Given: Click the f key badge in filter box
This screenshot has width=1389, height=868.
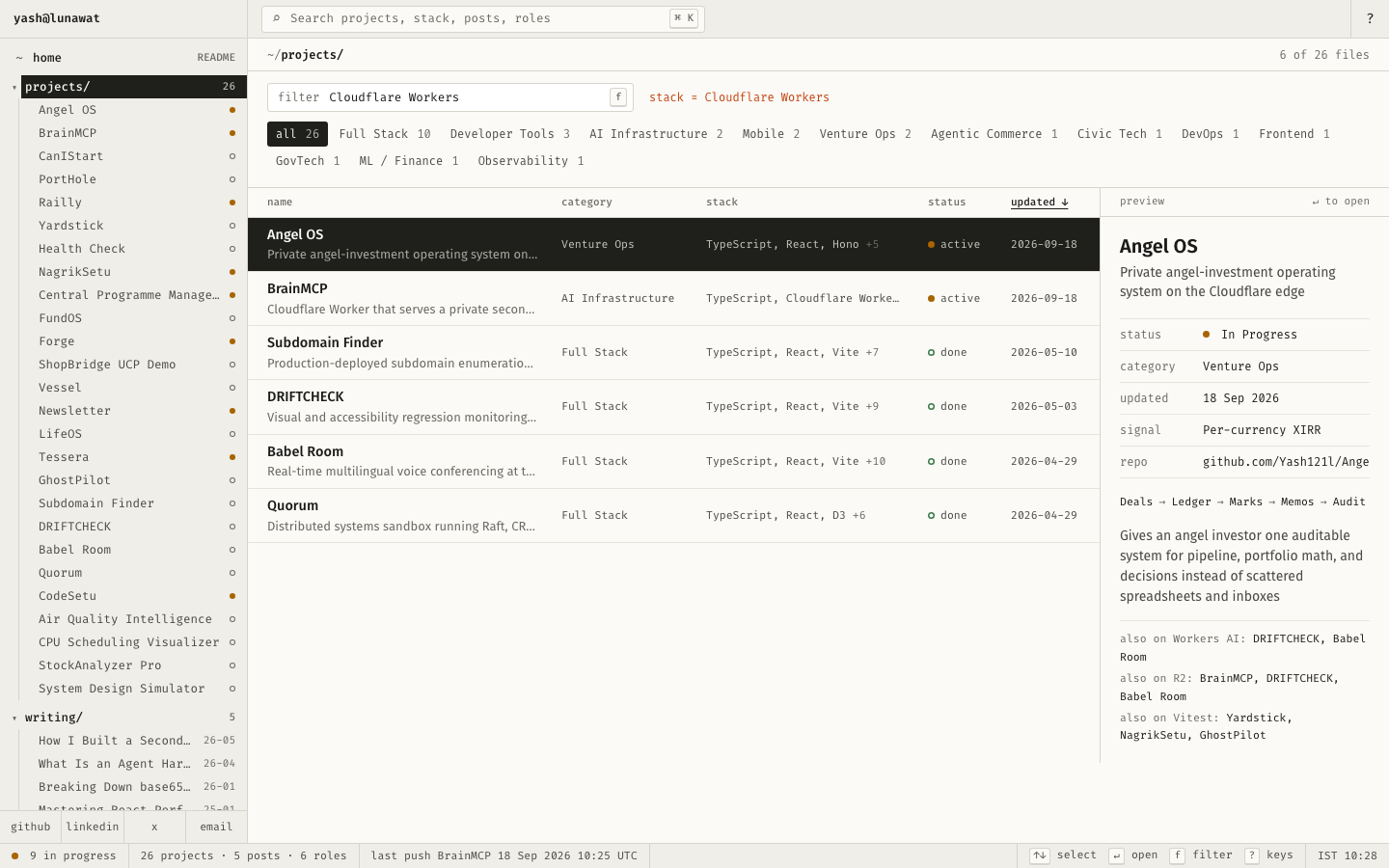Looking at the screenshot, I should tap(618, 97).
